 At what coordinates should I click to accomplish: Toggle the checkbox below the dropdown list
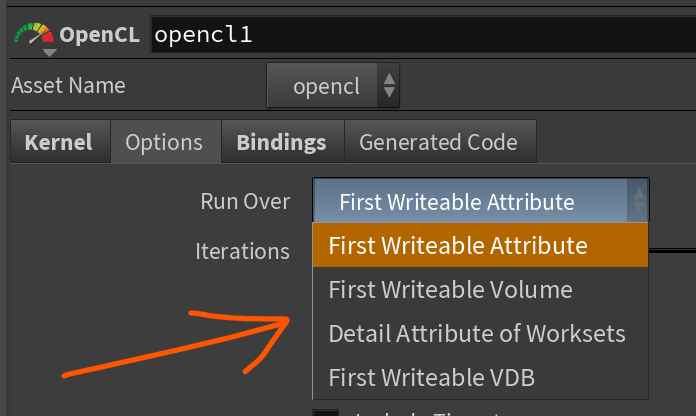tap(325, 411)
